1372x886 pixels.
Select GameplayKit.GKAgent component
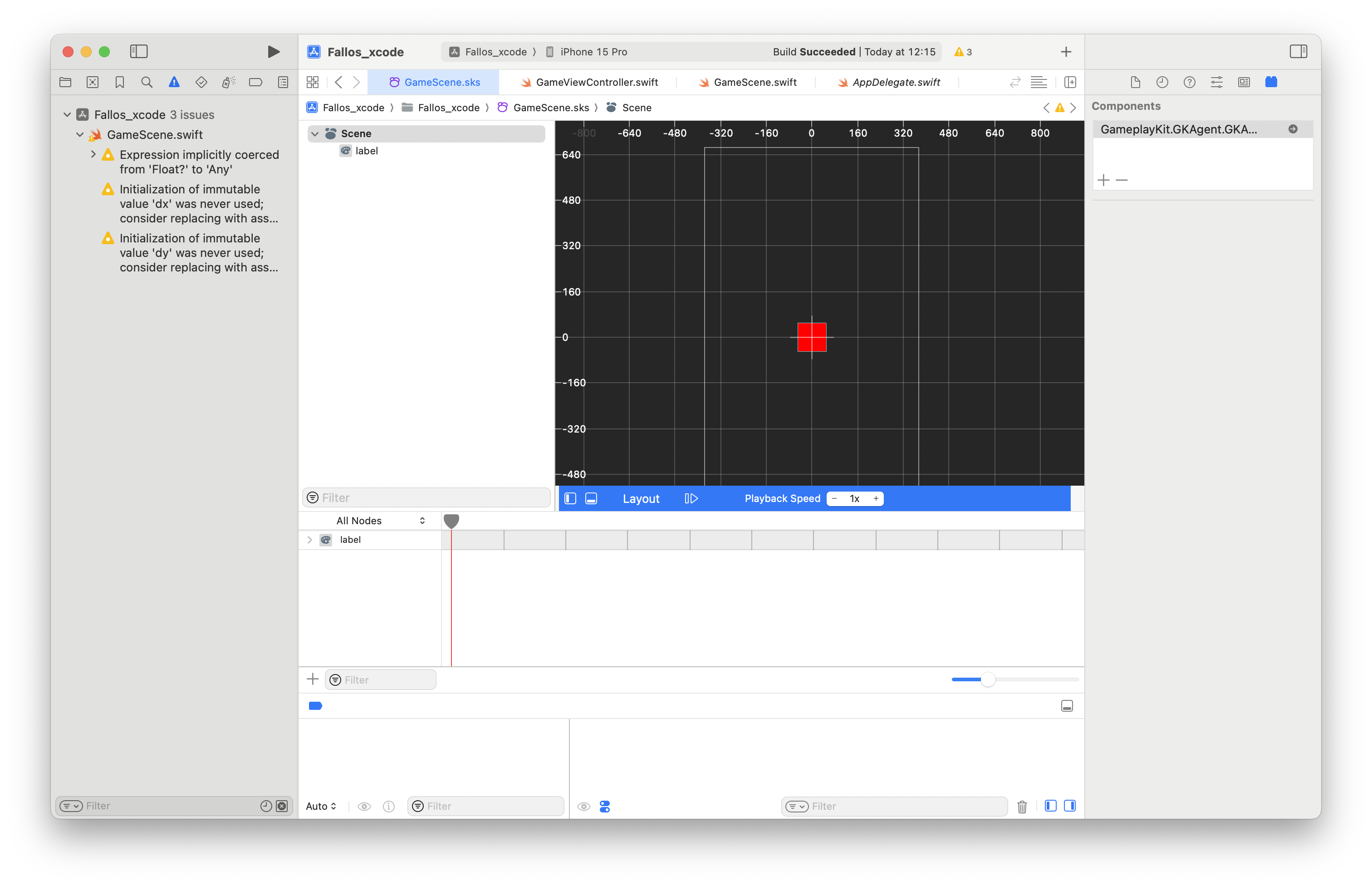click(1202, 129)
